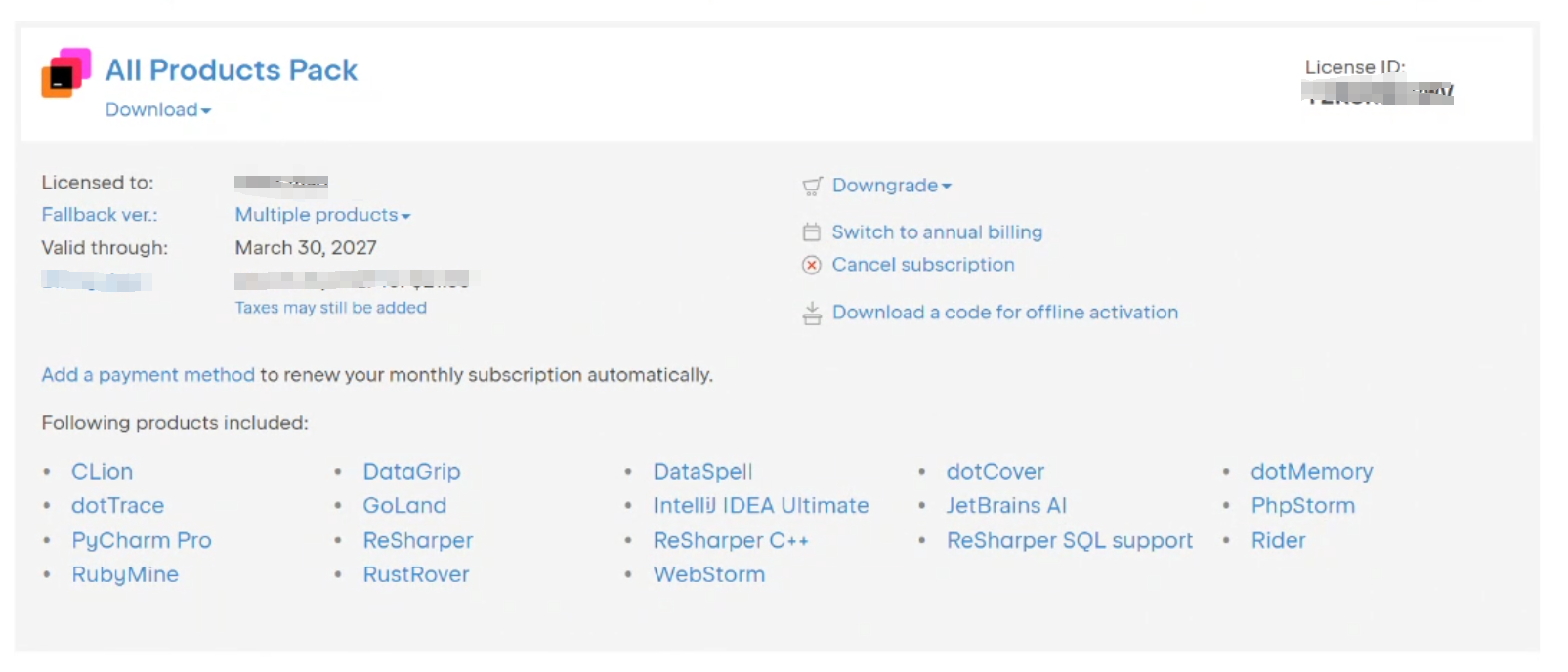Open the IntelliJ IDEA Ultimate product link
Screen dimensions: 1568x672
click(x=761, y=506)
